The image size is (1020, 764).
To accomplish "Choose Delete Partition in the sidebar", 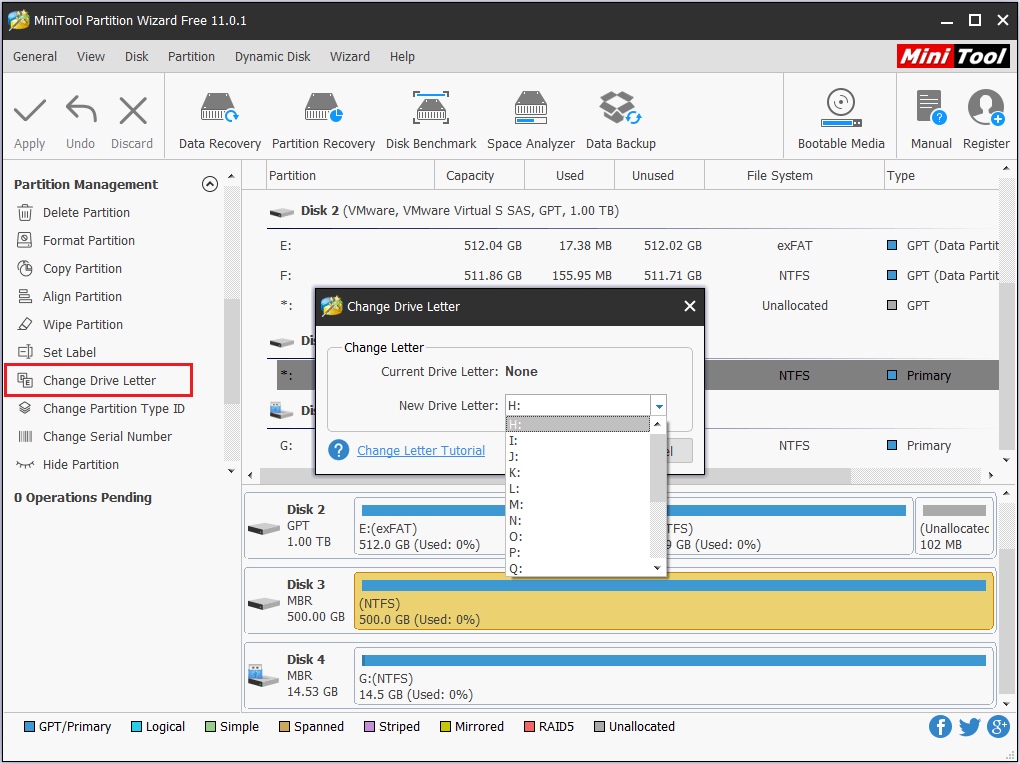I will click(86, 213).
